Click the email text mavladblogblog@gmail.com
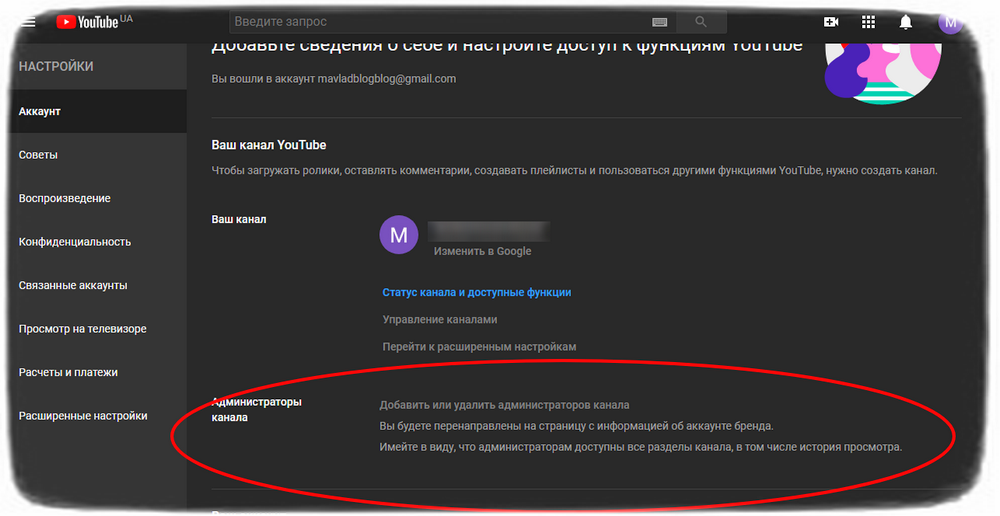 click(386, 79)
